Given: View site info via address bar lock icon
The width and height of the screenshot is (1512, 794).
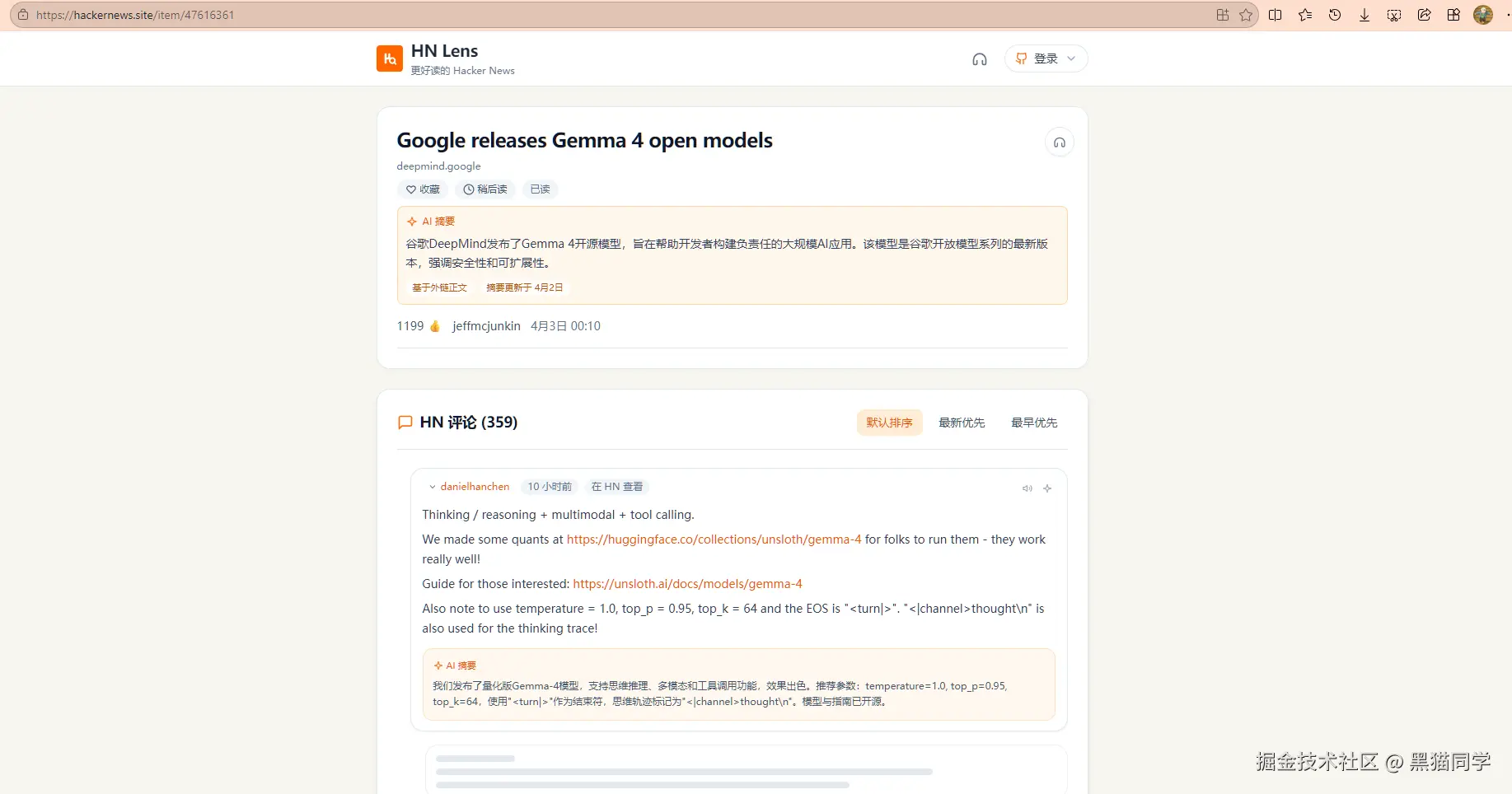Looking at the screenshot, I should pos(23,15).
